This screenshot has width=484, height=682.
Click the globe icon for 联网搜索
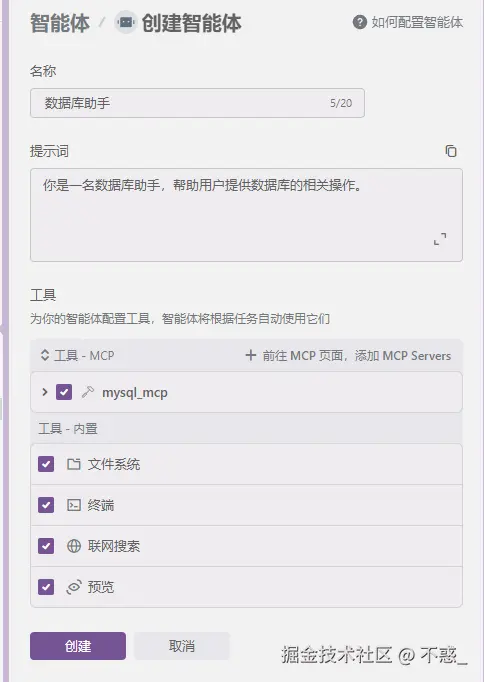pos(73,546)
